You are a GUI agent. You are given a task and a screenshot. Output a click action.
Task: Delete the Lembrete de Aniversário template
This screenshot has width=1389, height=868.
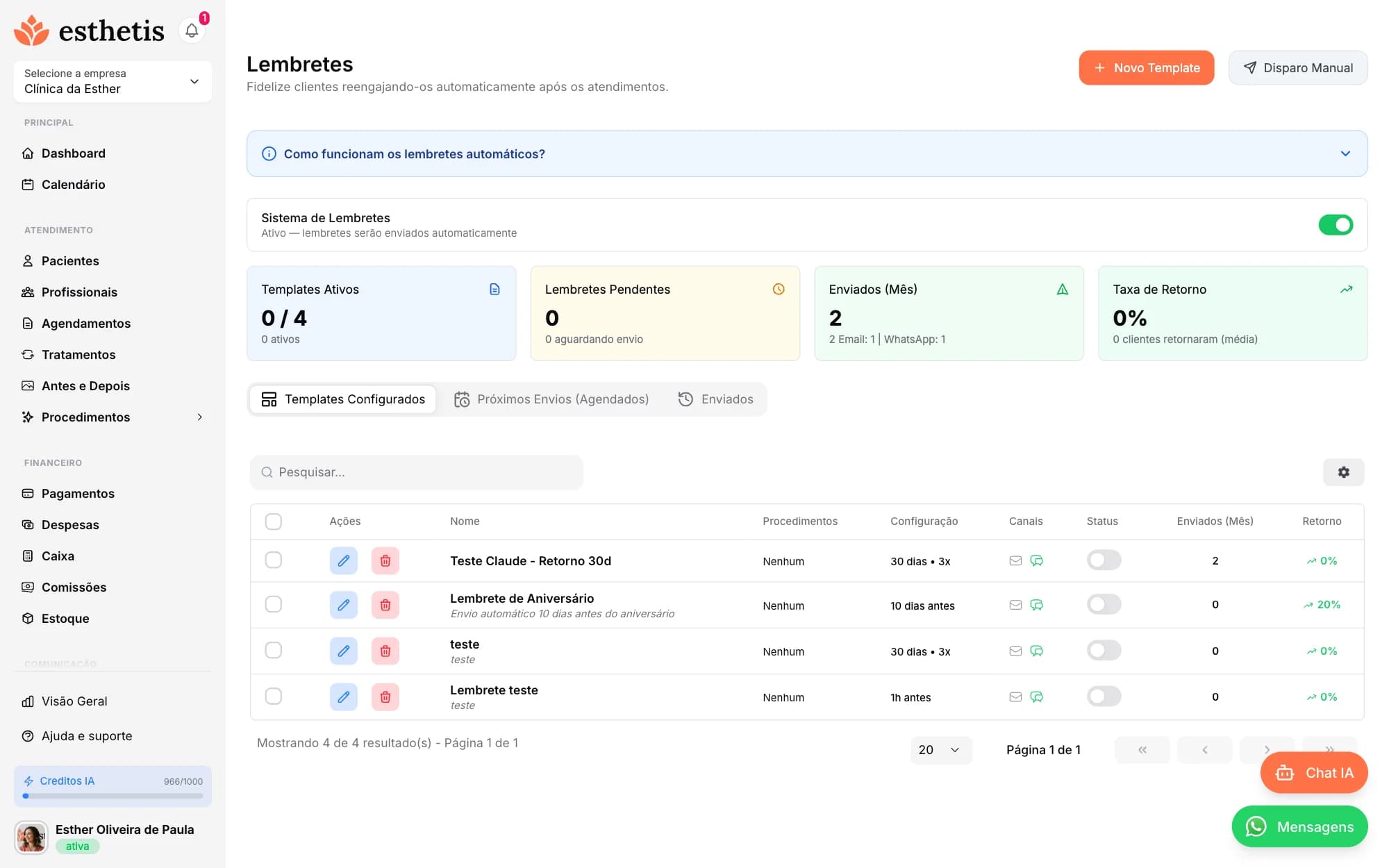(x=385, y=605)
